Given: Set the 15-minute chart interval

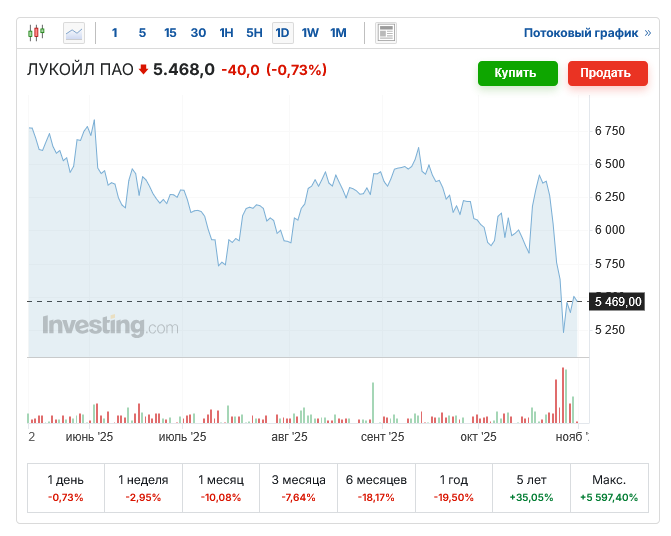Looking at the screenshot, I should (x=170, y=33).
